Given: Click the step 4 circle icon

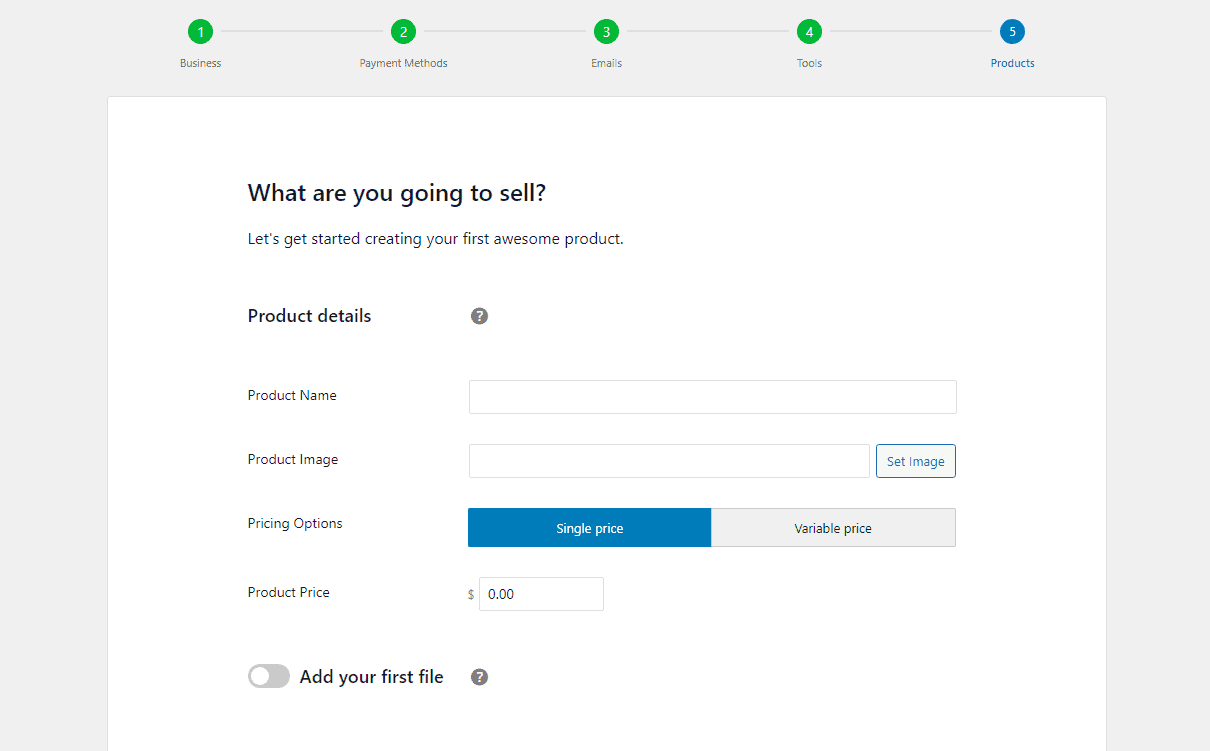Looking at the screenshot, I should (809, 32).
